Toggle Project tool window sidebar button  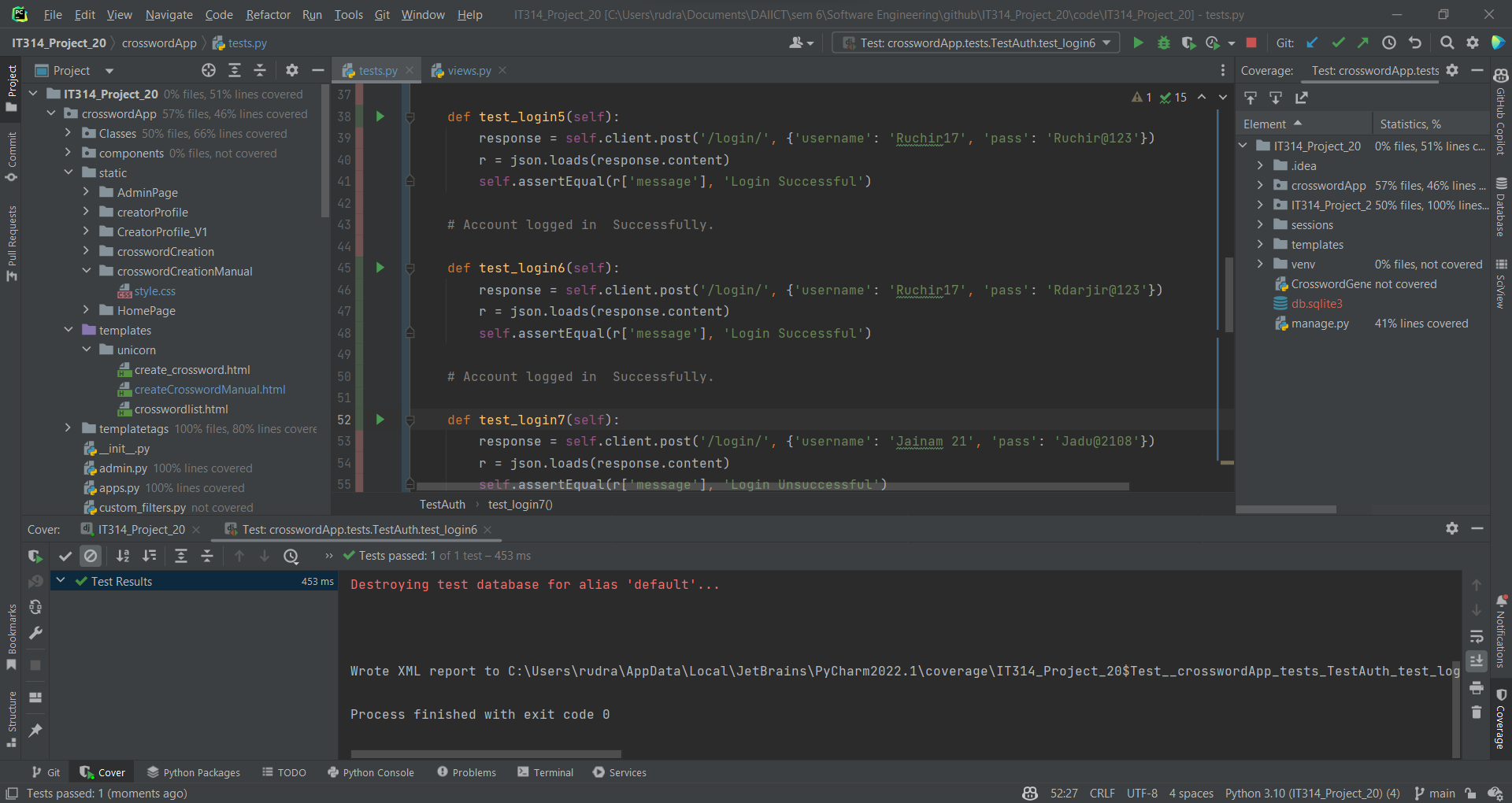[11, 87]
